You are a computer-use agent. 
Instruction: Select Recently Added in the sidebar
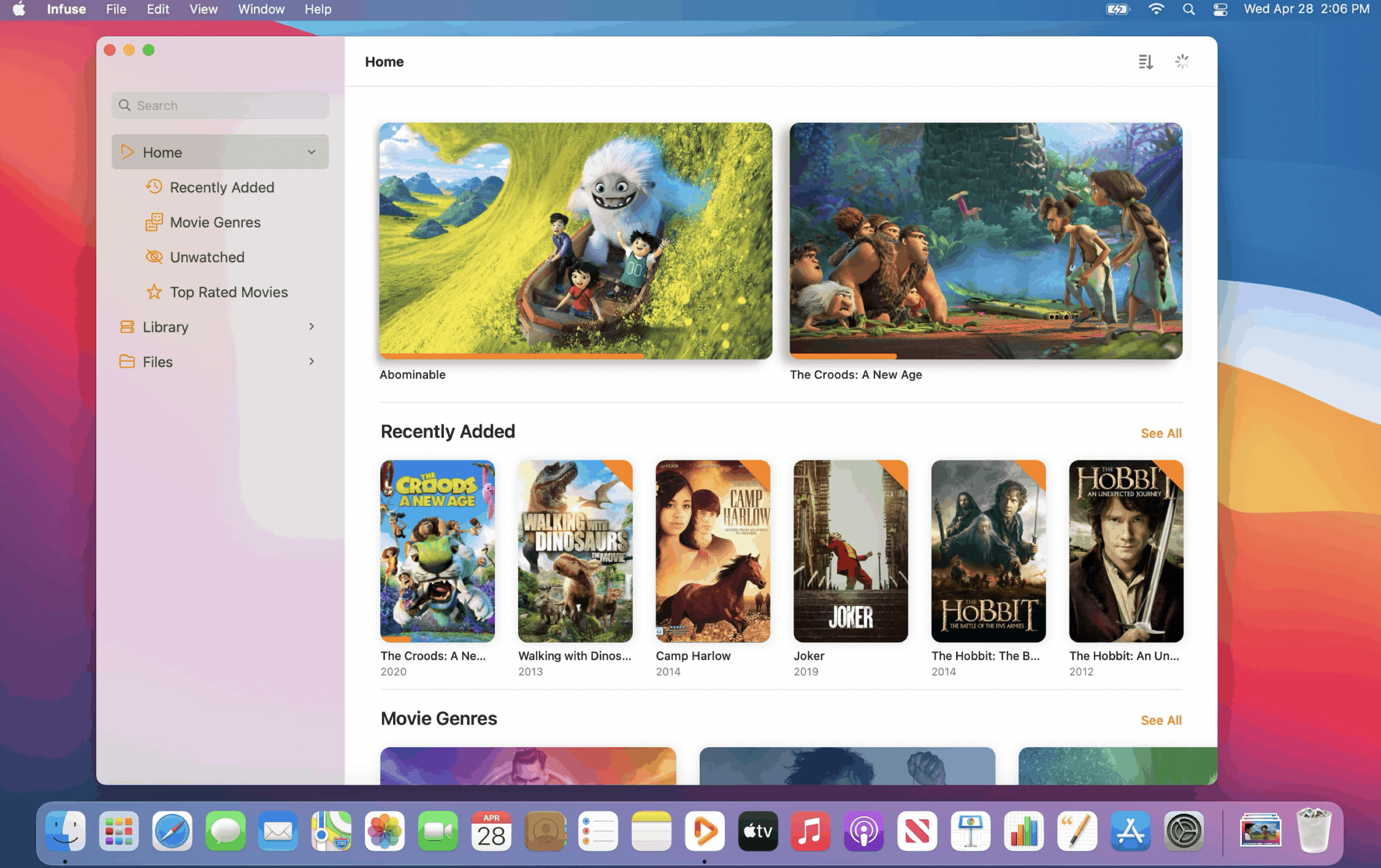[222, 187]
